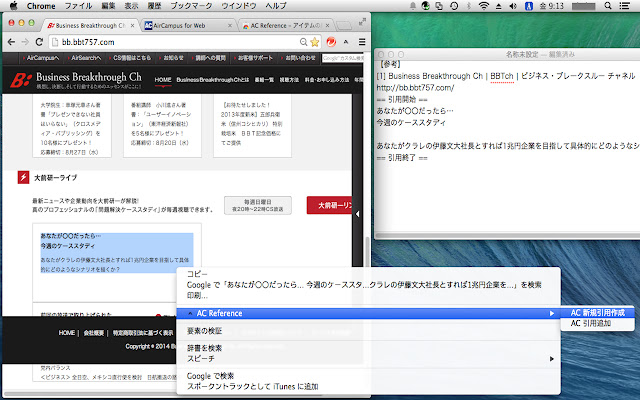
Task: Click HOME in the page footer
Action: pos(67,333)
